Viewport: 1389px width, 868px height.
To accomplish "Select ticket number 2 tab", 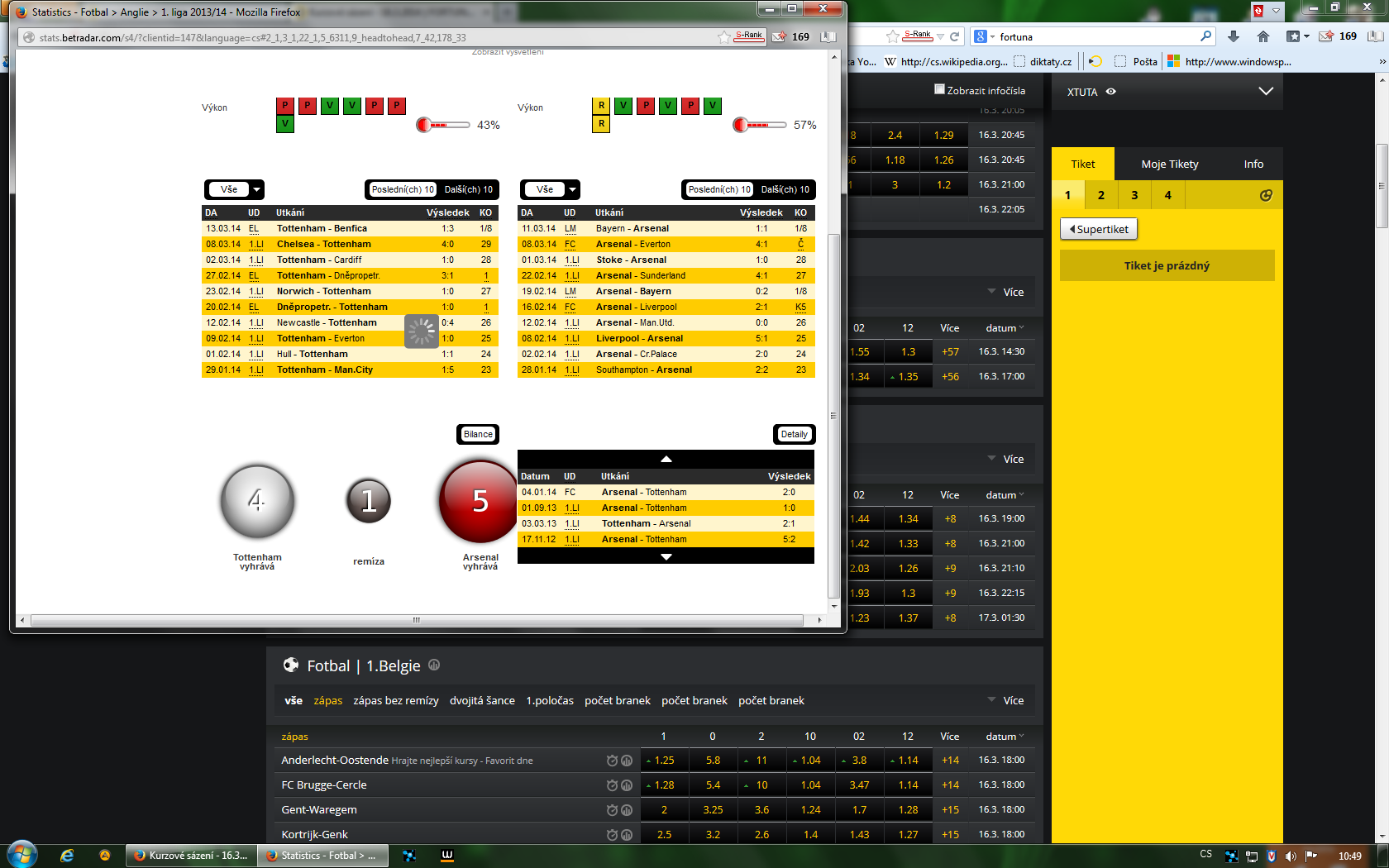I will point(1101,195).
